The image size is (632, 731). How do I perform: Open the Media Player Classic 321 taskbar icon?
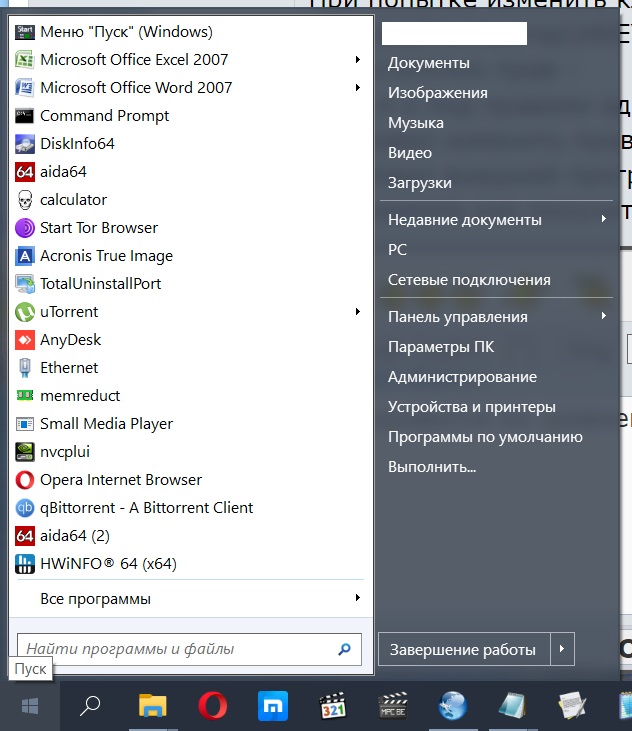tap(333, 705)
